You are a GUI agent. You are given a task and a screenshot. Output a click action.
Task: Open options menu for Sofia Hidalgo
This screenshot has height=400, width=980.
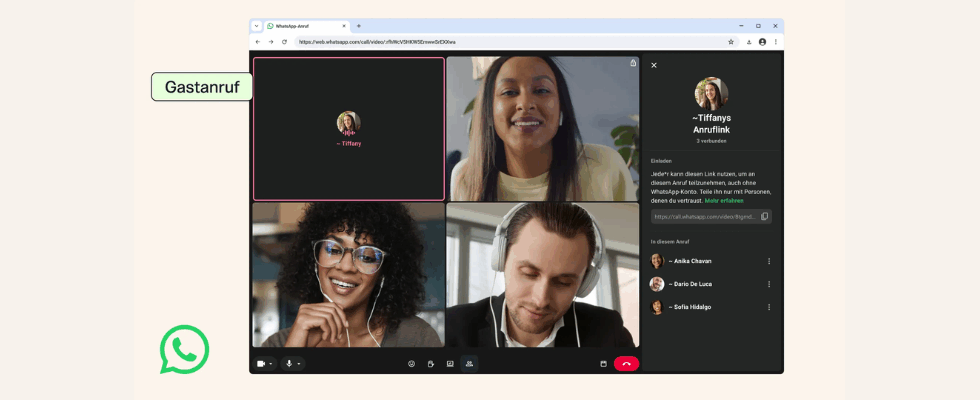(769, 308)
